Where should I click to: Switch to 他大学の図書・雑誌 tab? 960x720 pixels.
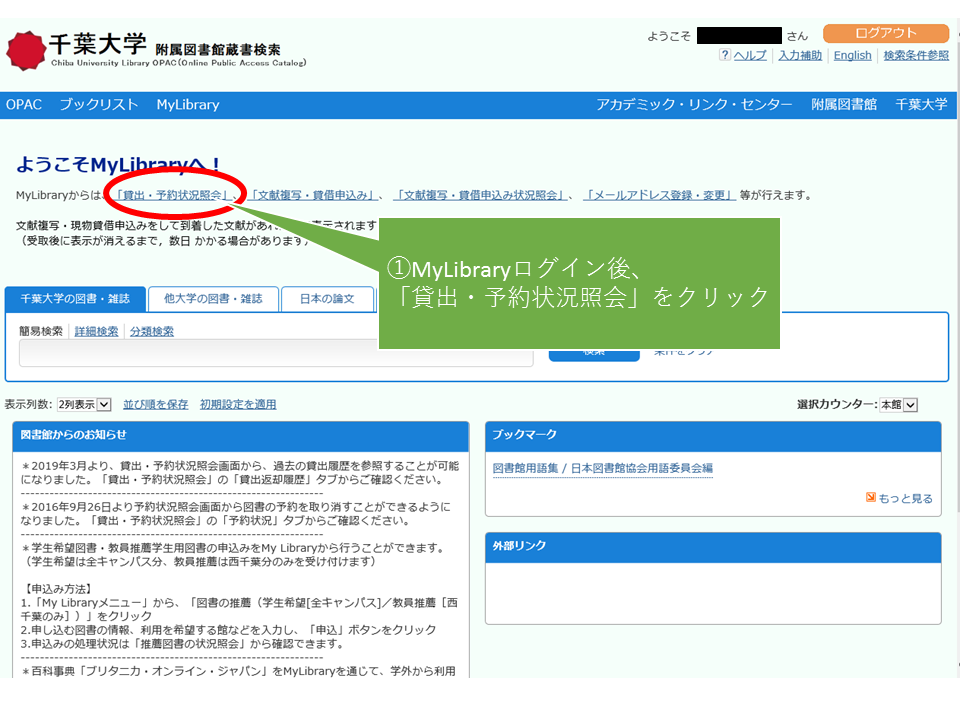click(213, 299)
